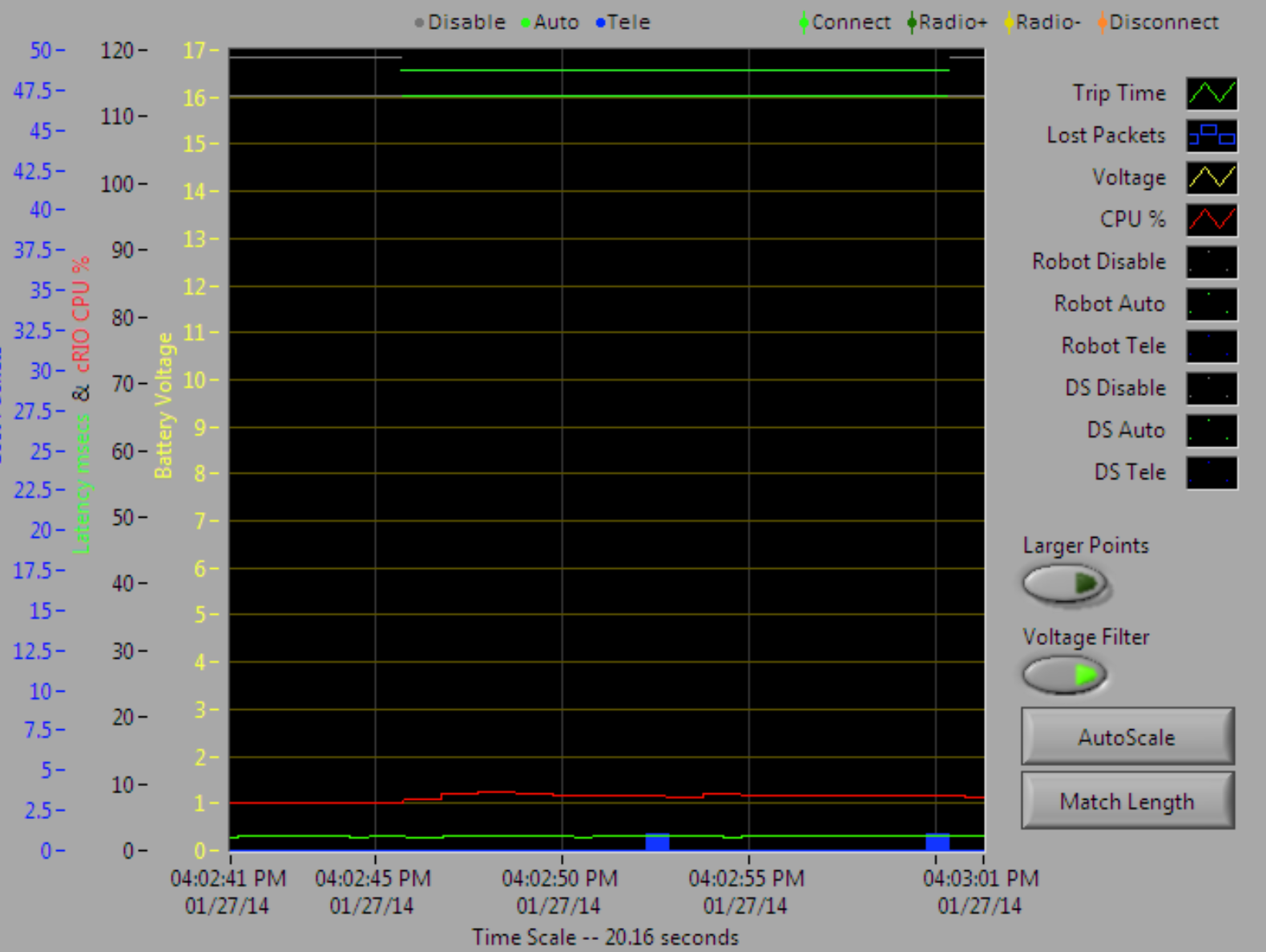
Task: Click the blue Tele legend dot
Action: point(600,23)
